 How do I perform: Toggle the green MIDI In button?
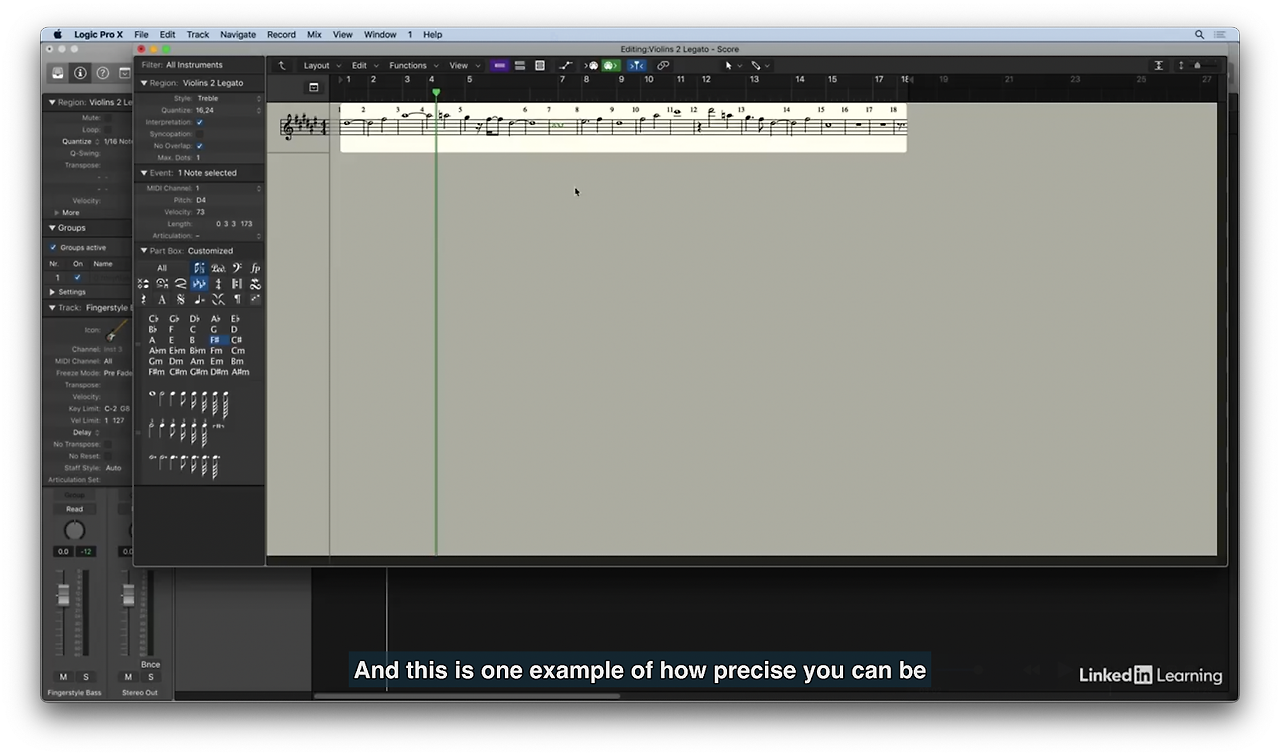click(610, 65)
